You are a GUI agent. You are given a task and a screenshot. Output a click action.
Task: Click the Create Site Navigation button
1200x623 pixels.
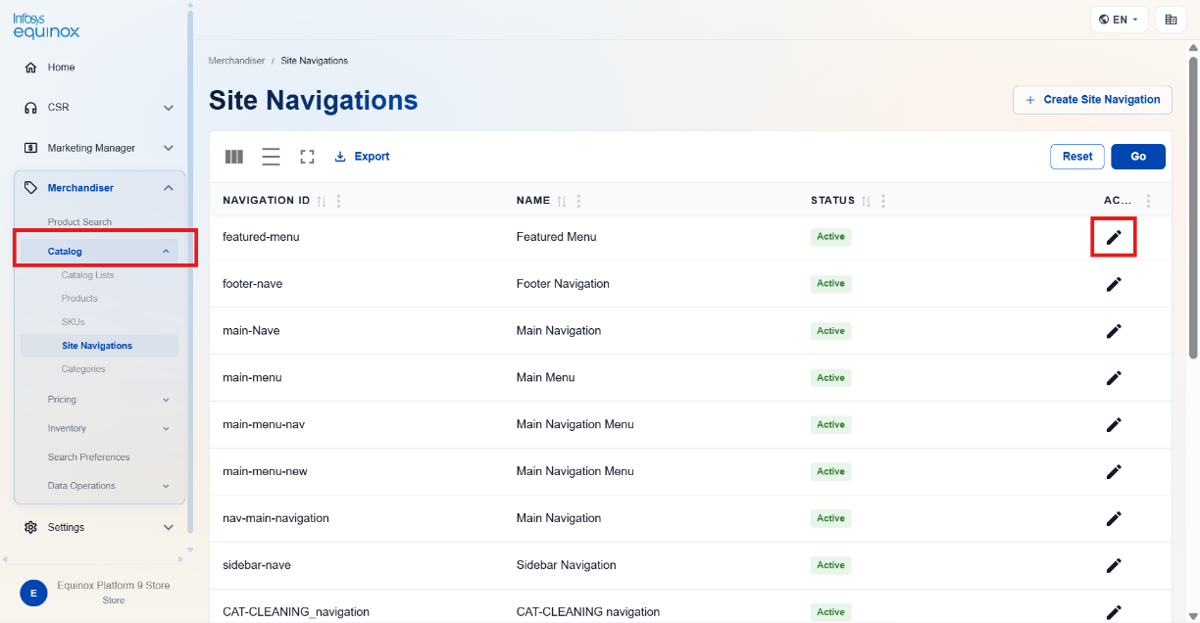[1093, 100]
